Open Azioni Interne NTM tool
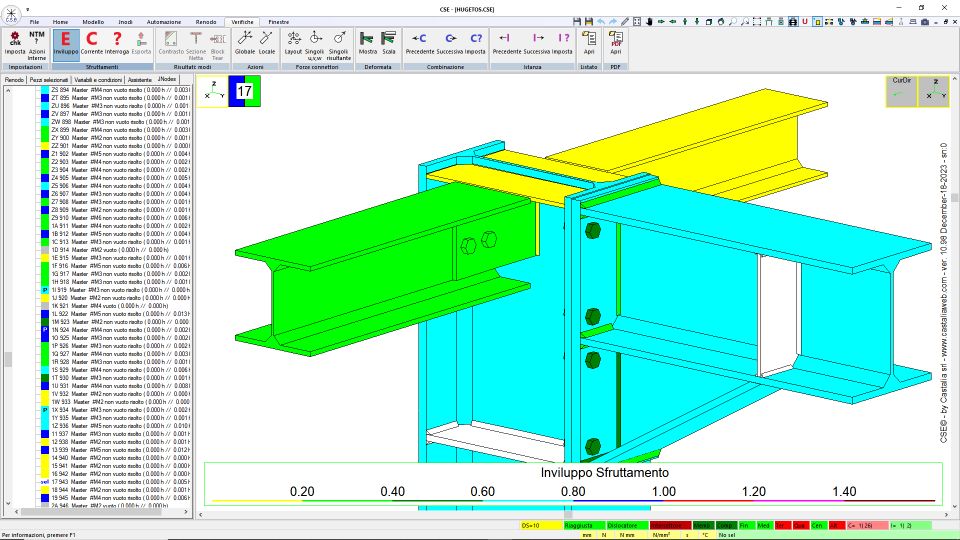960x540 pixels. (37, 45)
